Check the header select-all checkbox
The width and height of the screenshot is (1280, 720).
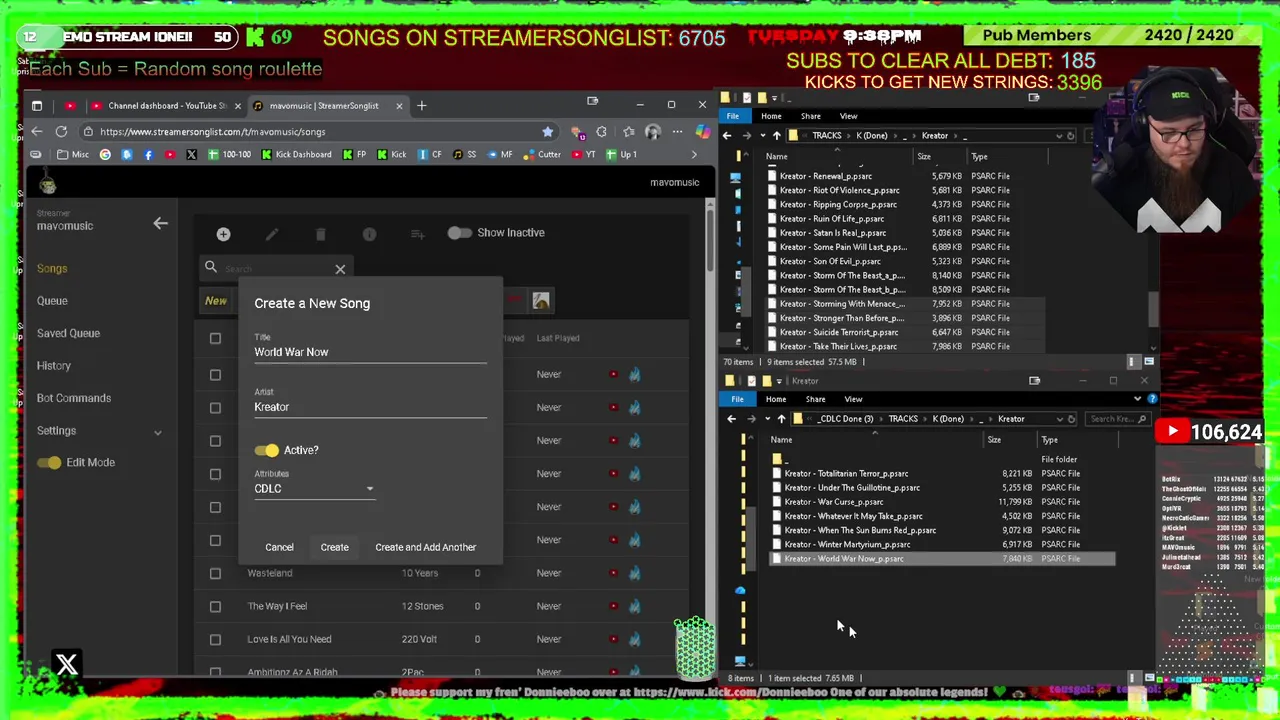pos(215,338)
